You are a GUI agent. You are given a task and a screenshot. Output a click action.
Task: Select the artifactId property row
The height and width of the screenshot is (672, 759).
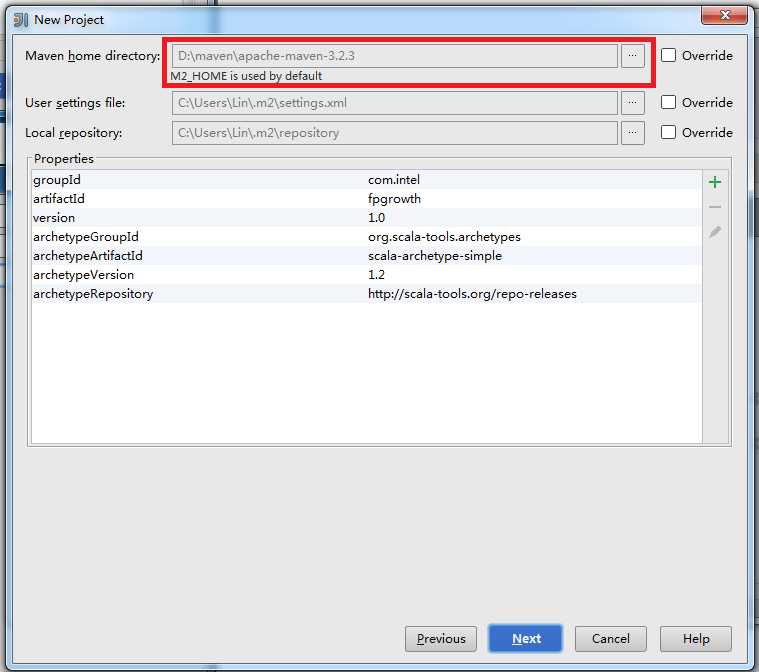(x=366, y=199)
